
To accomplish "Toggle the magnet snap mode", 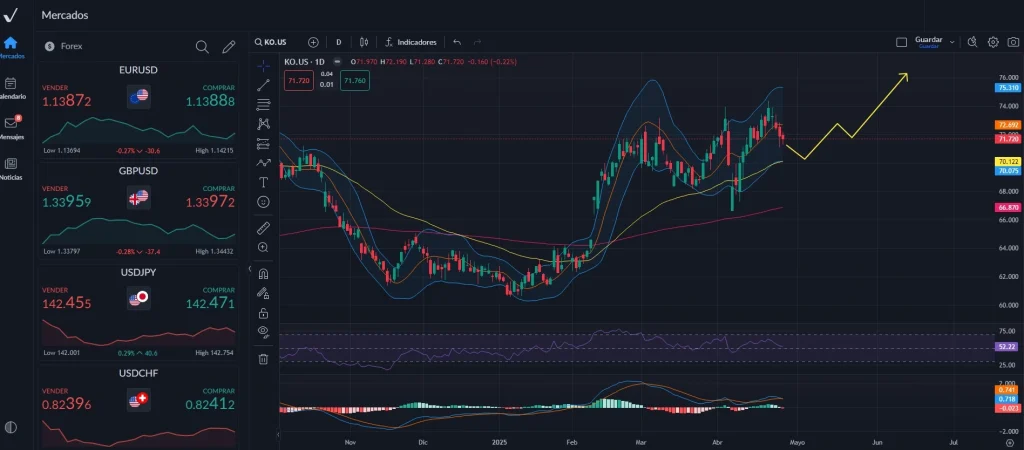I will coord(263,273).
